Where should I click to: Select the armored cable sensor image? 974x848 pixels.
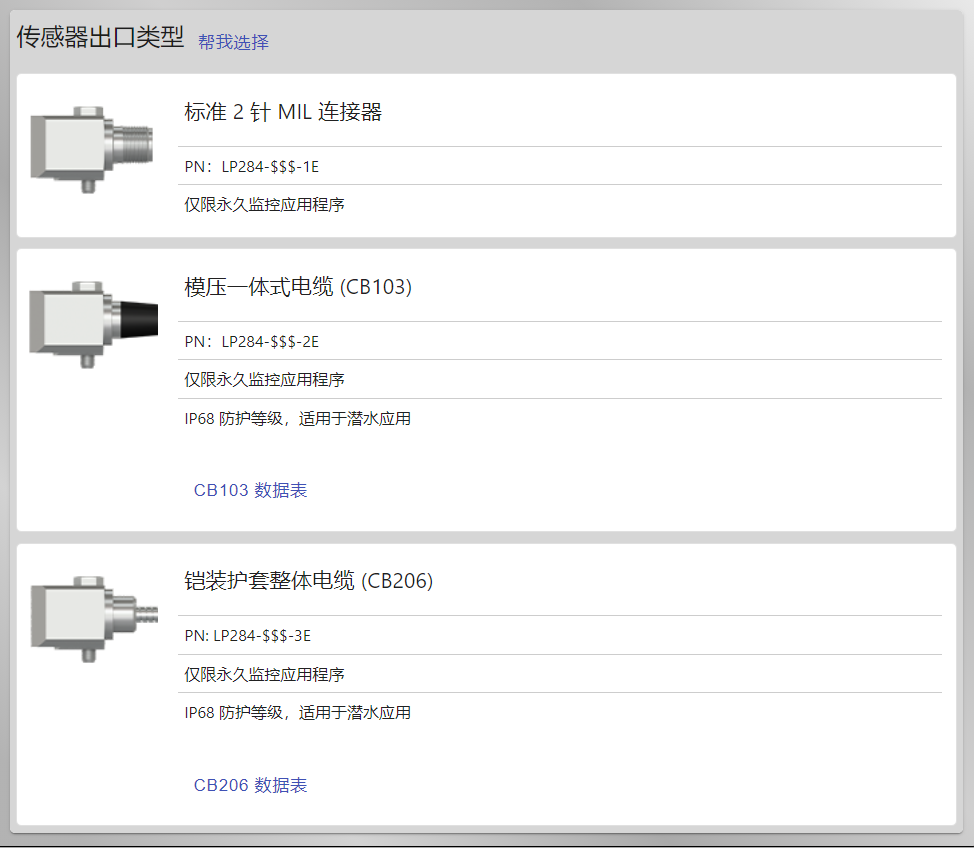(x=94, y=619)
